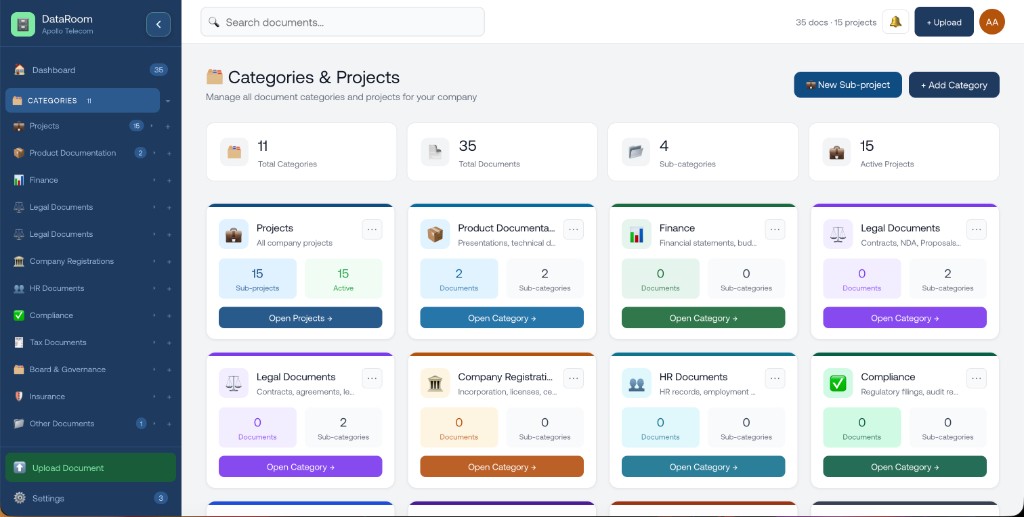This screenshot has width=1024, height=517.
Task: Click the Total Categories stat icon
Action: (234, 152)
